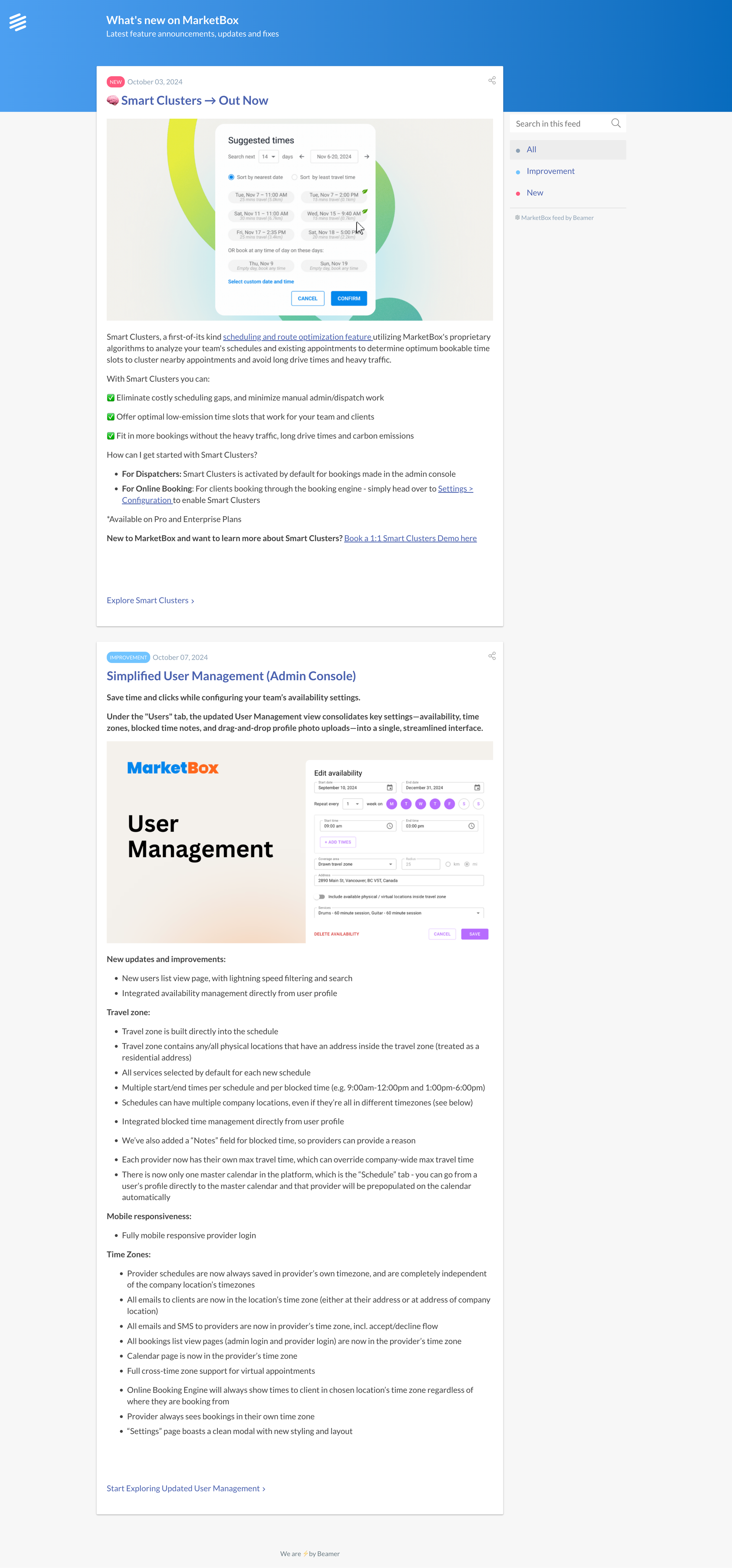This screenshot has height=1568, width=732.
Task: Click the October 07, 2024 post date
Action: click(180, 657)
